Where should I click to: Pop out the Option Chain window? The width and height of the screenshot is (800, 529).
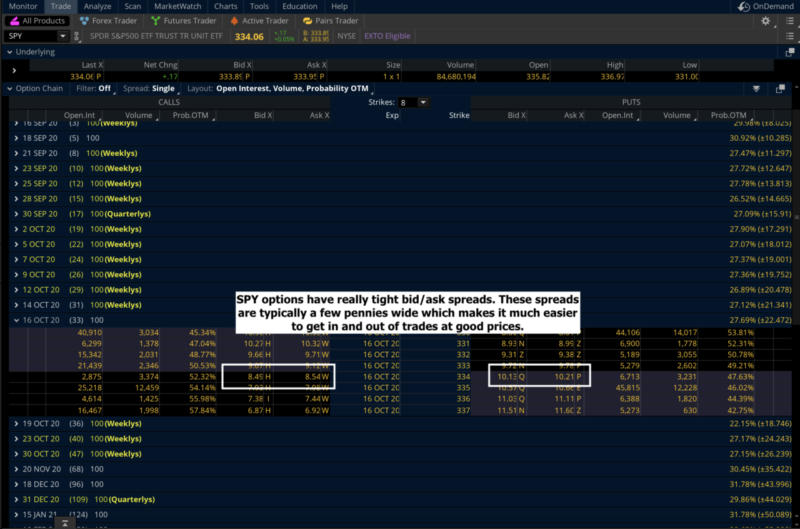click(x=780, y=89)
